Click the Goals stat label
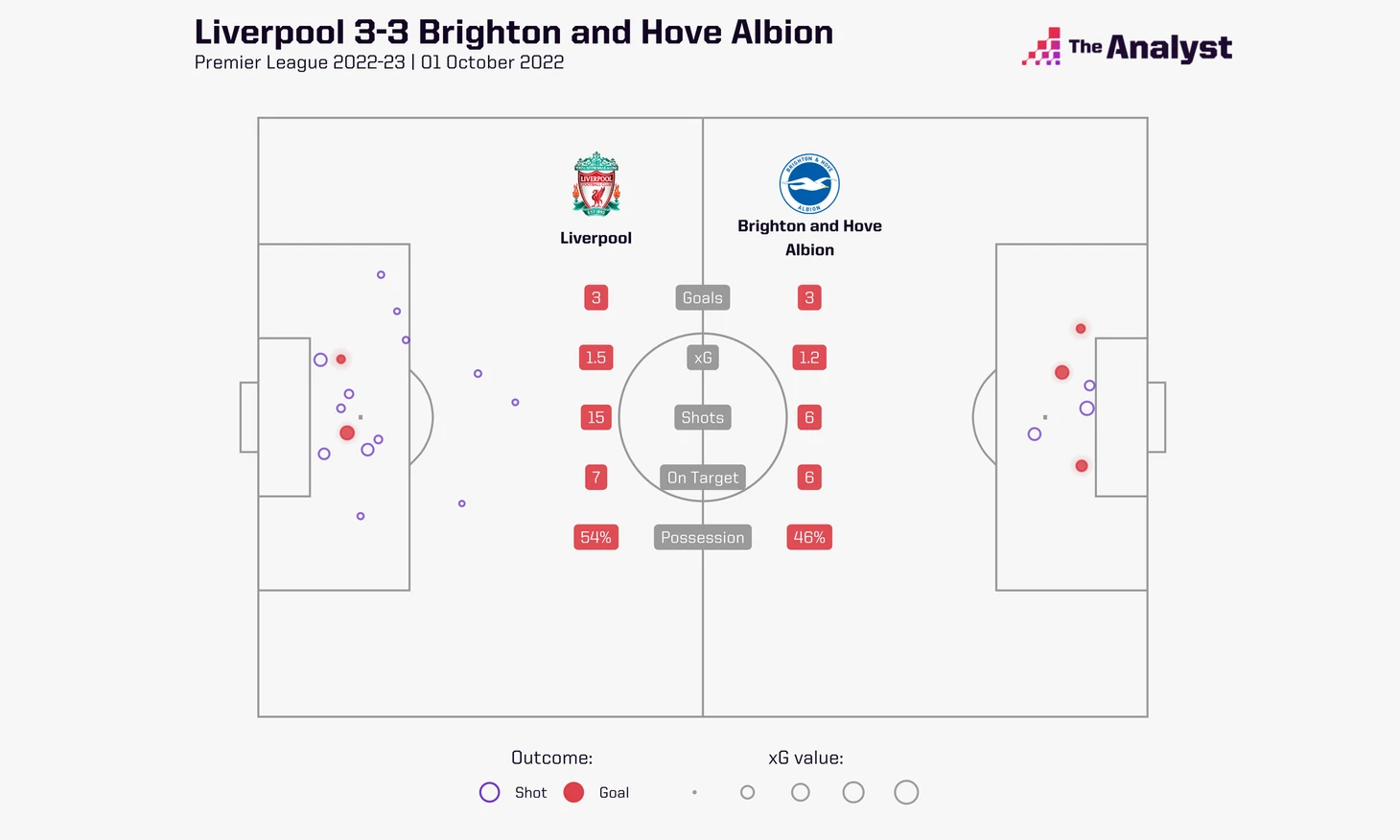 click(x=703, y=297)
